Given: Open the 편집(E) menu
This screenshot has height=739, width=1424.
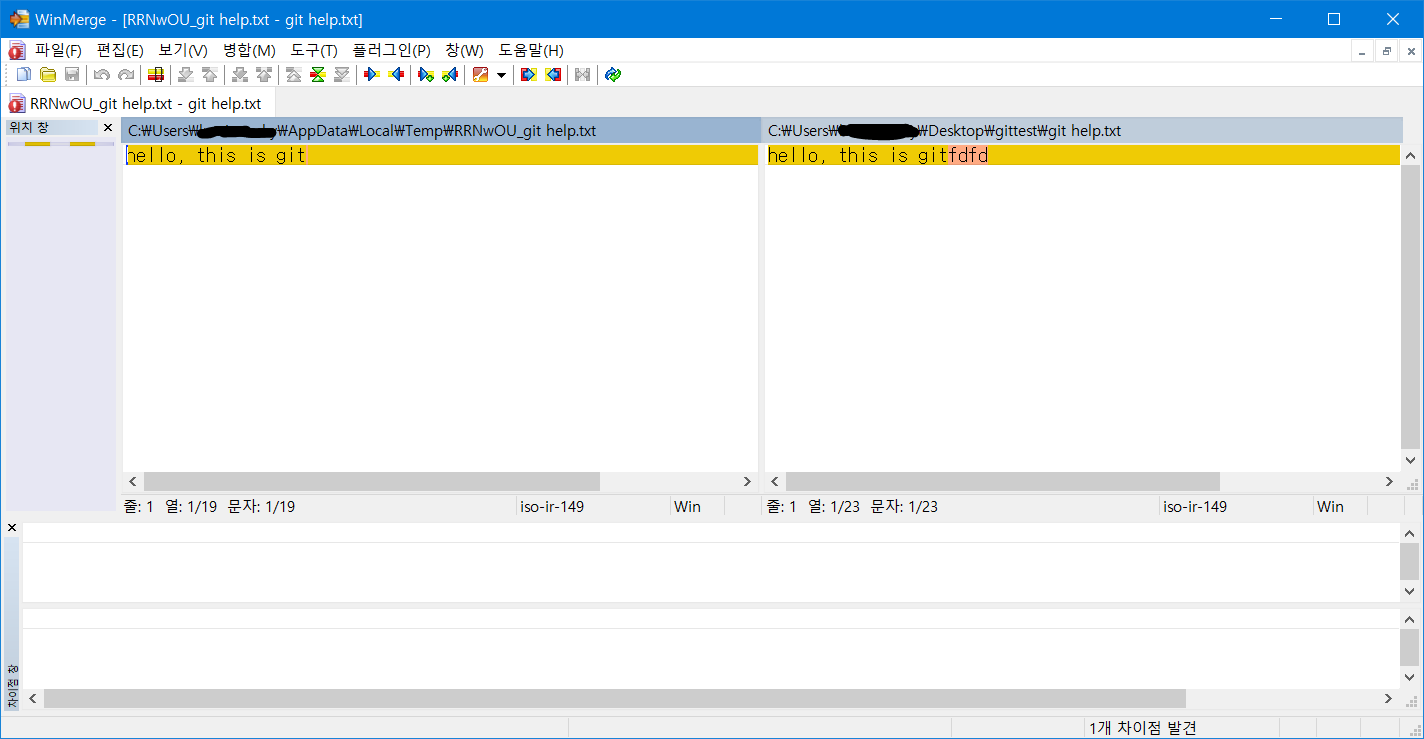Looking at the screenshot, I should [120, 50].
